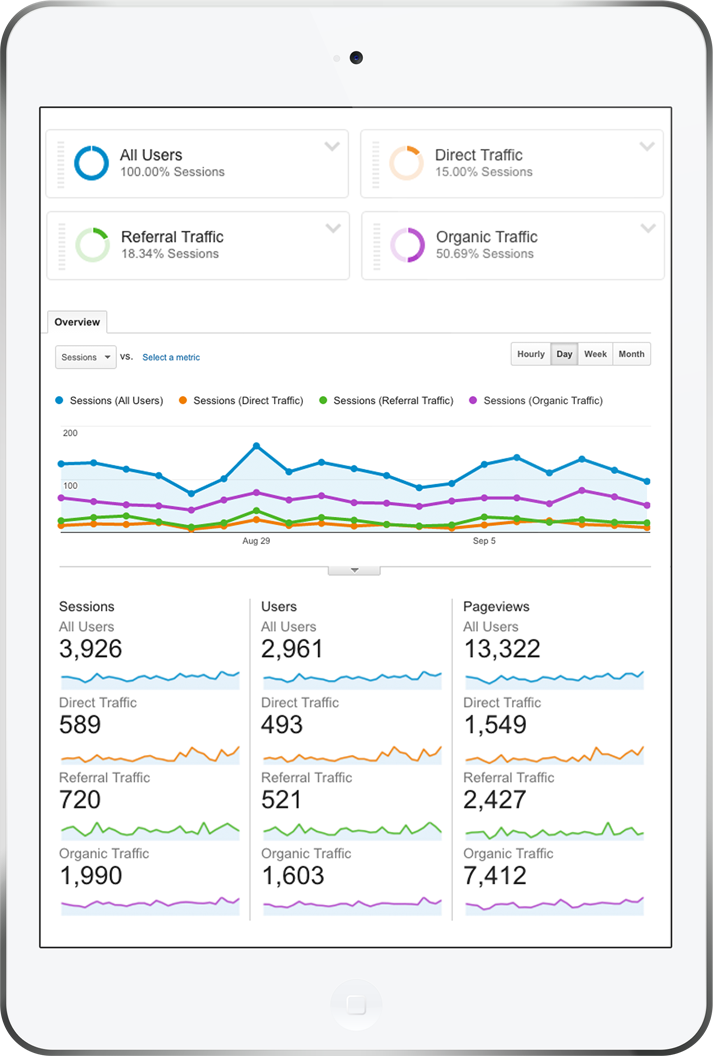The image size is (713, 1056).
Task: Click the Direct Traffic orange donut icon
Action: coord(405,162)
